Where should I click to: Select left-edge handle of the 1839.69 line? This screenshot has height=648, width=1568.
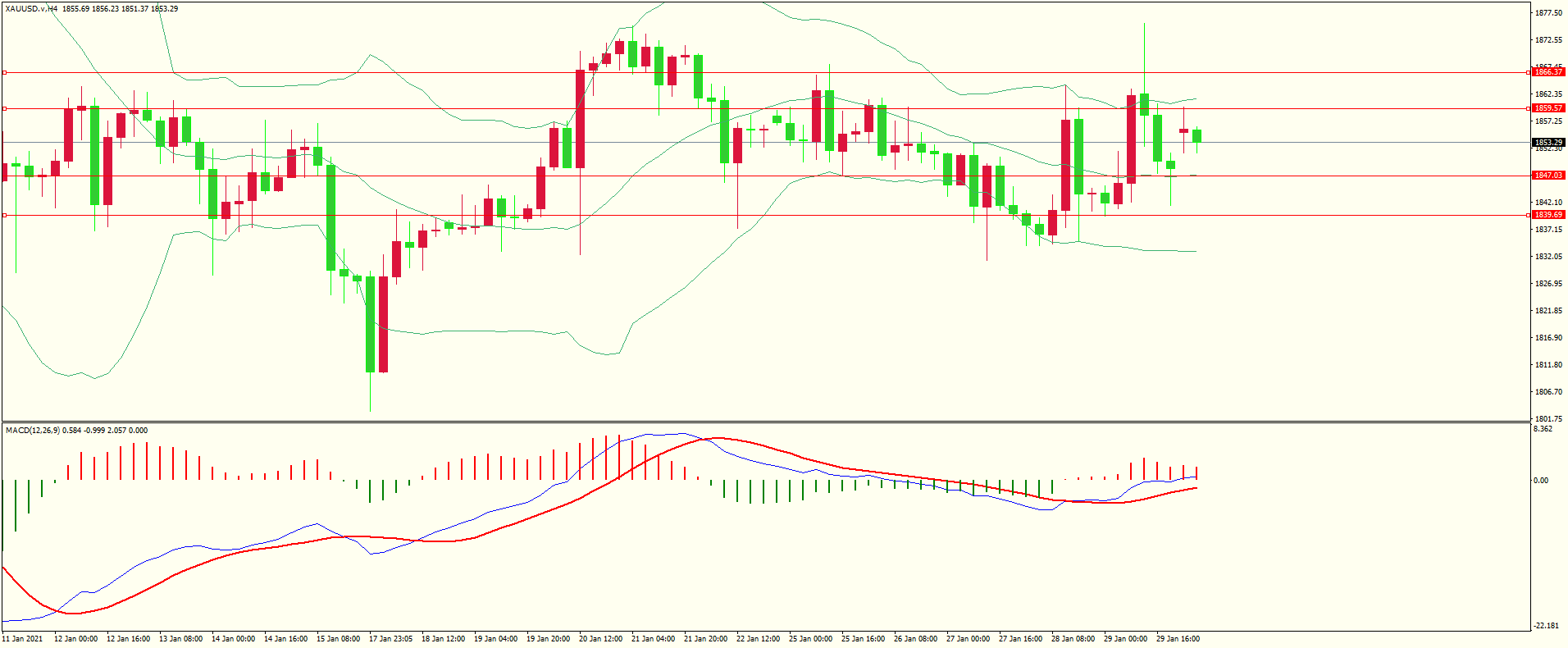click(x=4, y=215)
